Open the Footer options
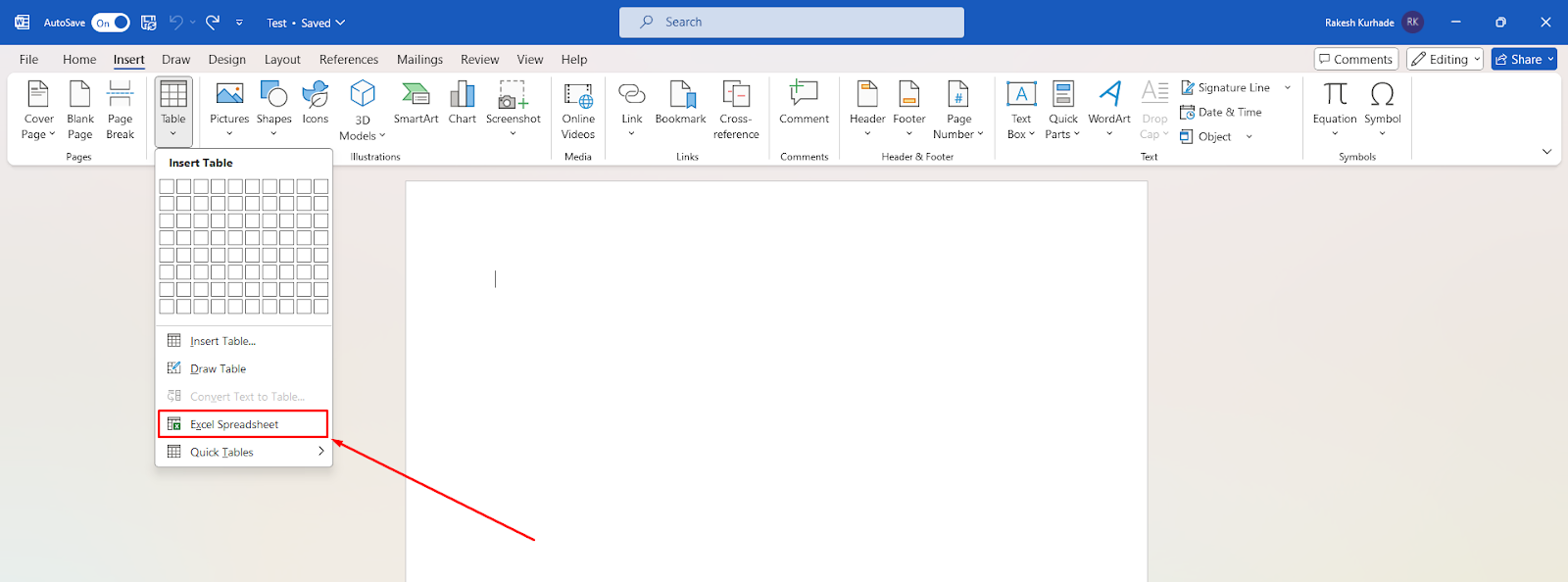The image size is (1568, 582). (909, 110)
